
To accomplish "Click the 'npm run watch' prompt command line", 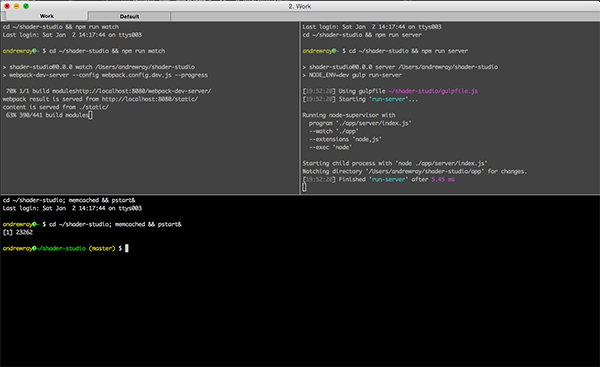I will (84, 51).
